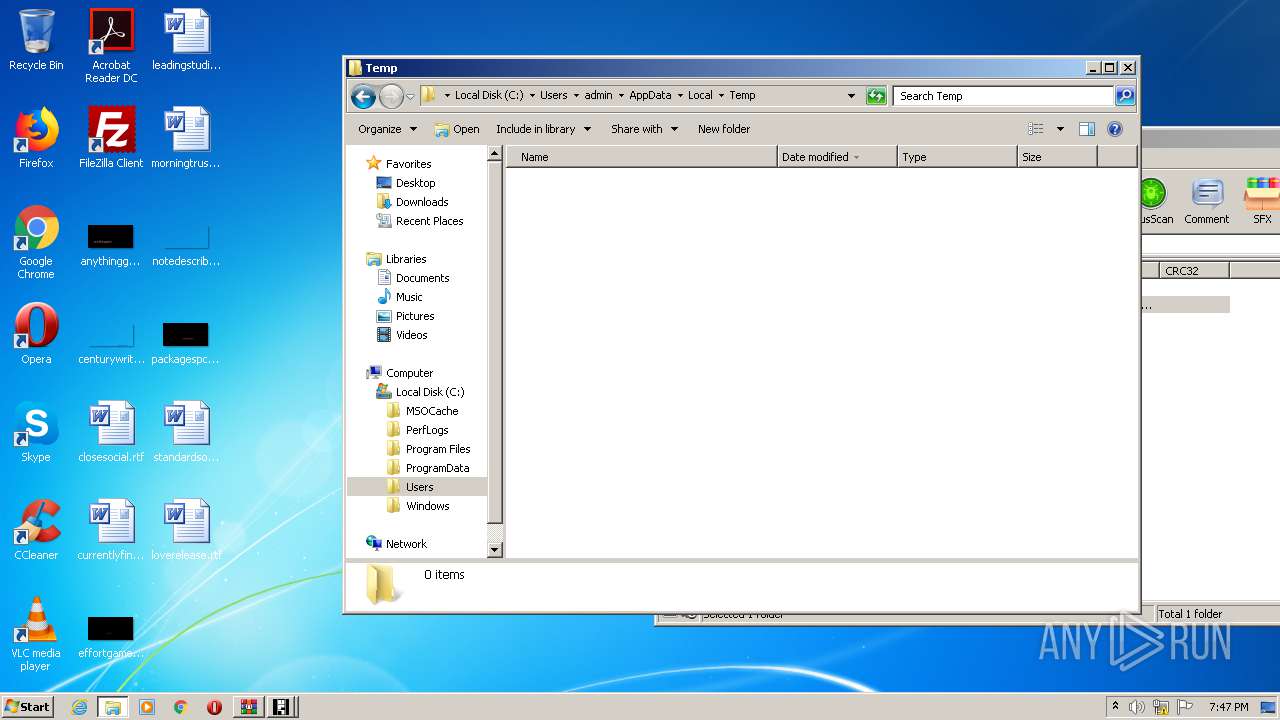
Task: Open the Start menu
Action: tap(28, 707)
